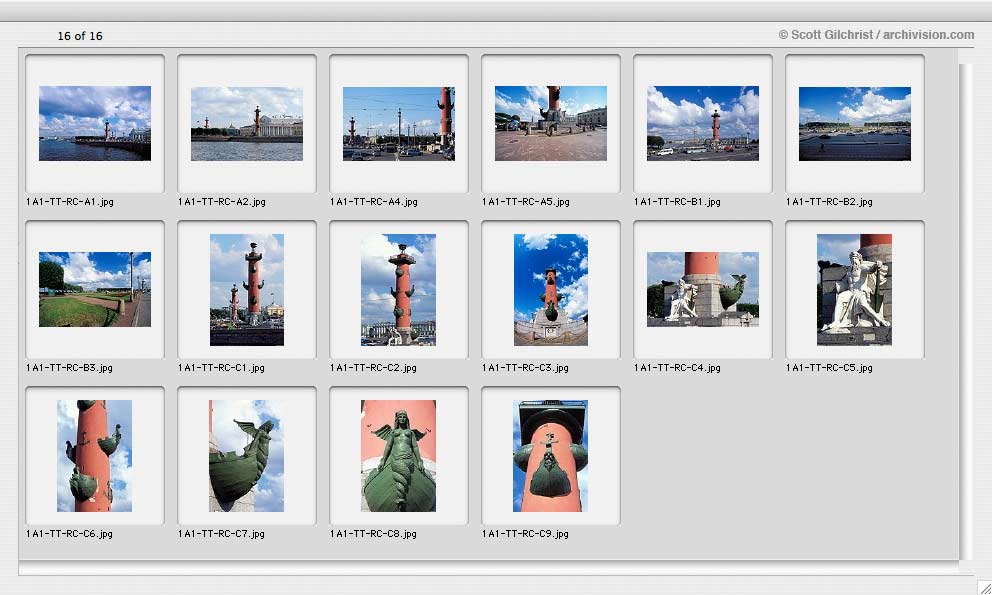992x595 pixels.
Task: Click the file name 1A1-TT-RC-C9.jpg
Action: [x=524, y=534]
